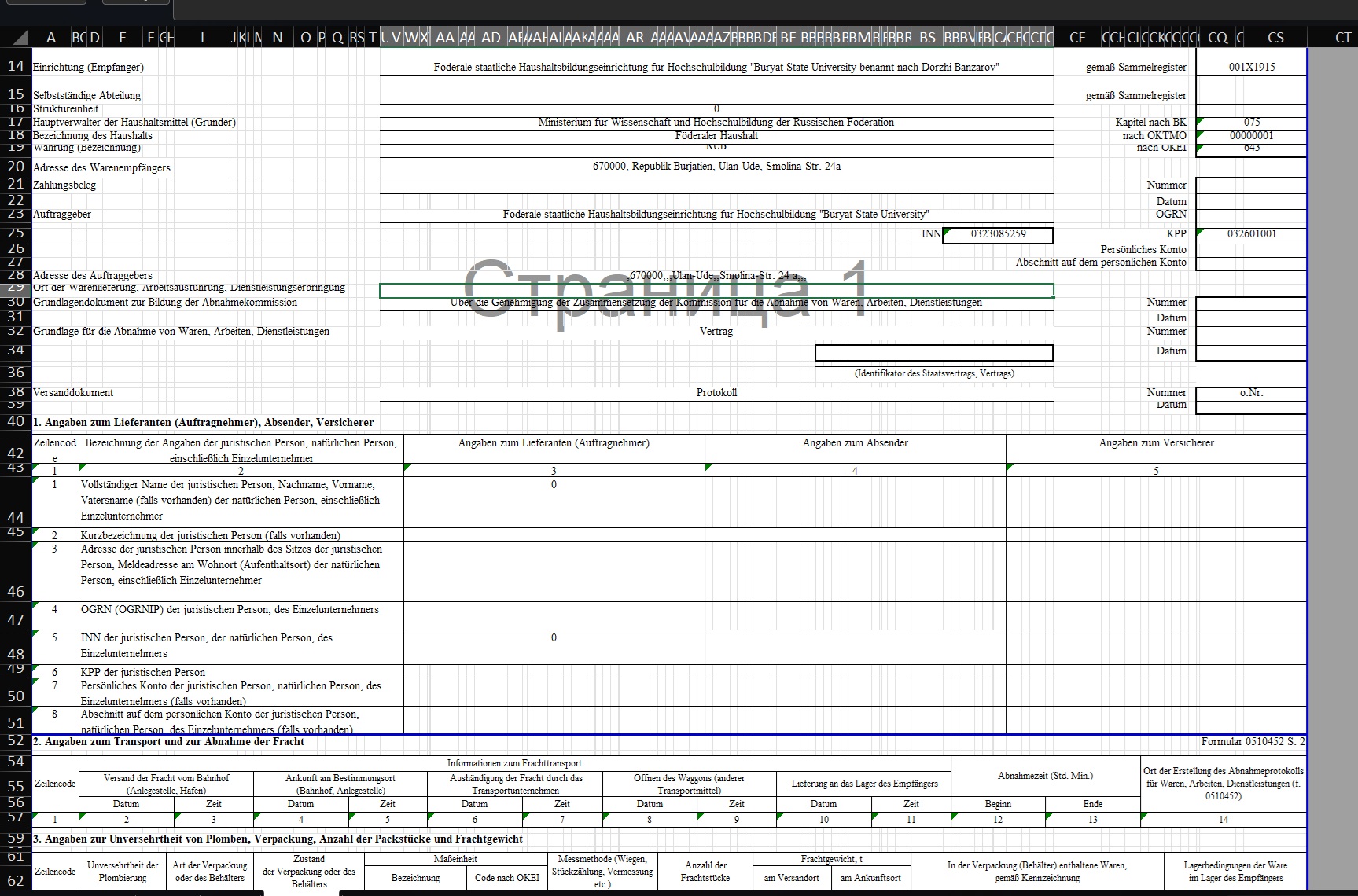The width and height of the screenshot is (1358, 896).
Task: Select column AD by its header
Action: click(x=491, y=37)
